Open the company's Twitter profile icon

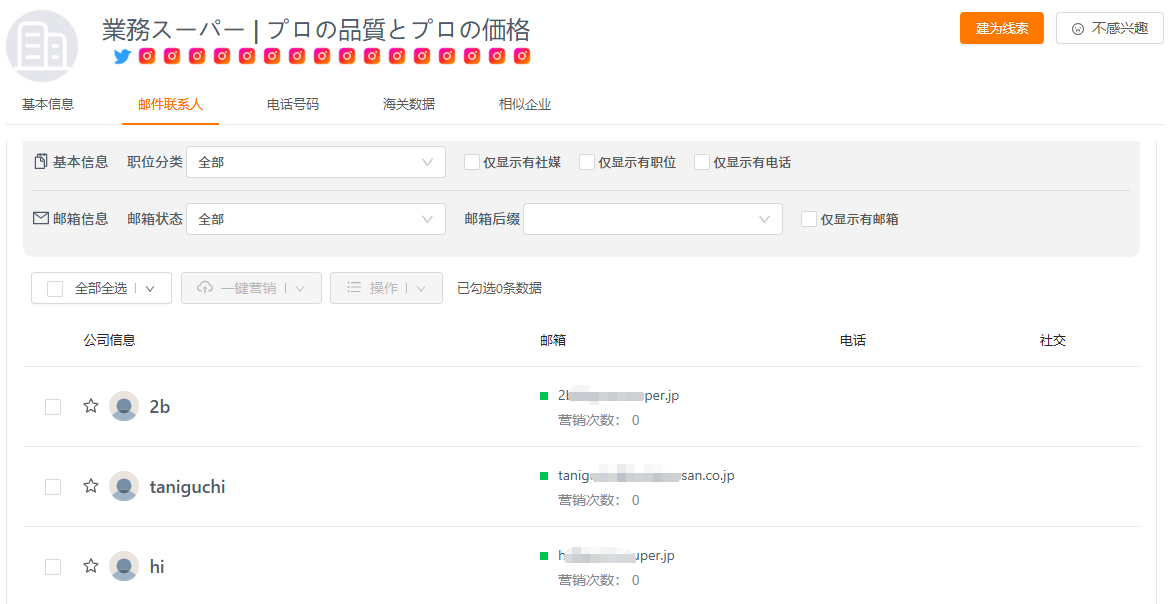click(x=122, y=56)
